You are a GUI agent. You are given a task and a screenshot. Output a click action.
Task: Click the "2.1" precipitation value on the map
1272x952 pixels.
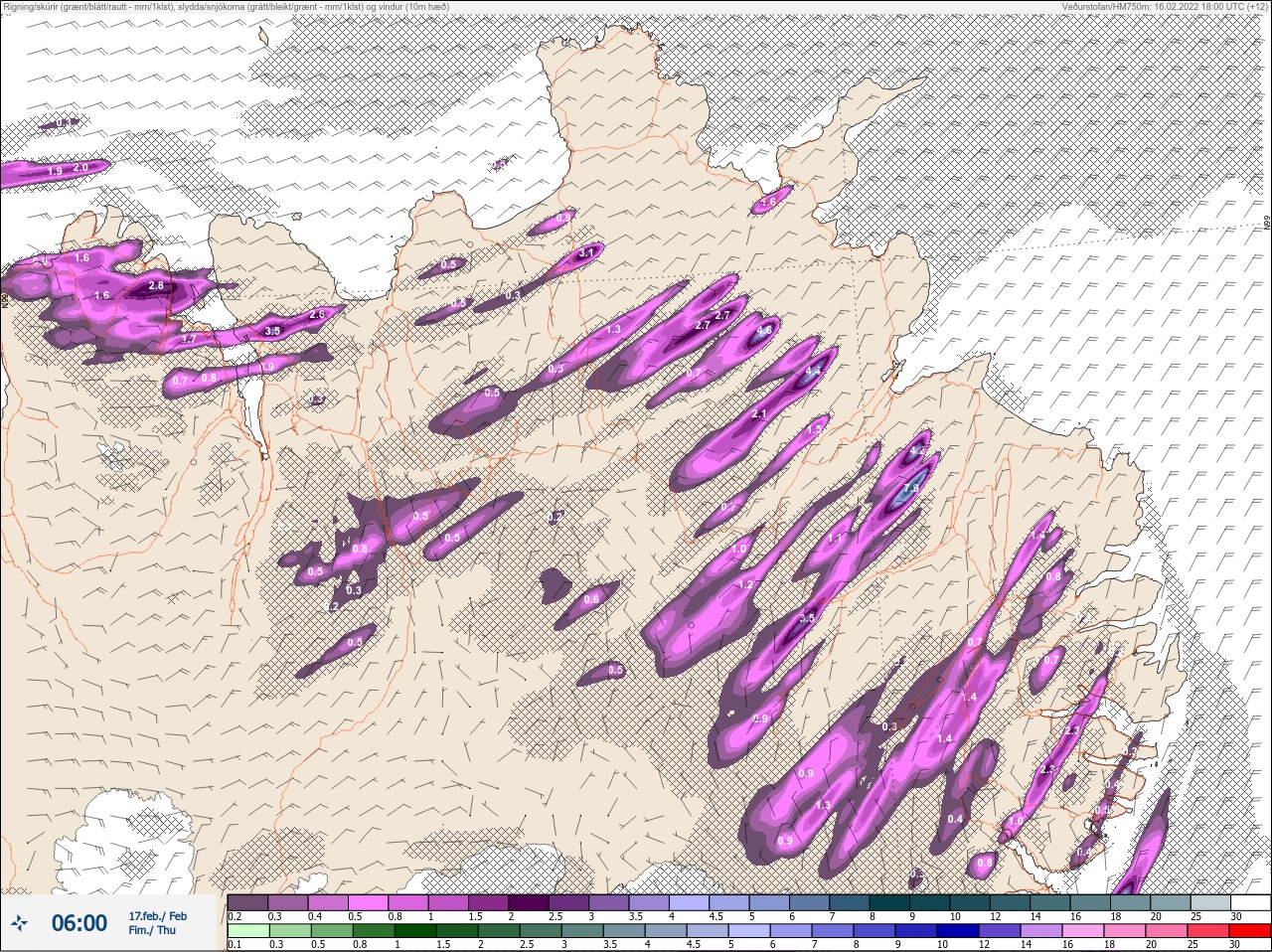[760, 413]
